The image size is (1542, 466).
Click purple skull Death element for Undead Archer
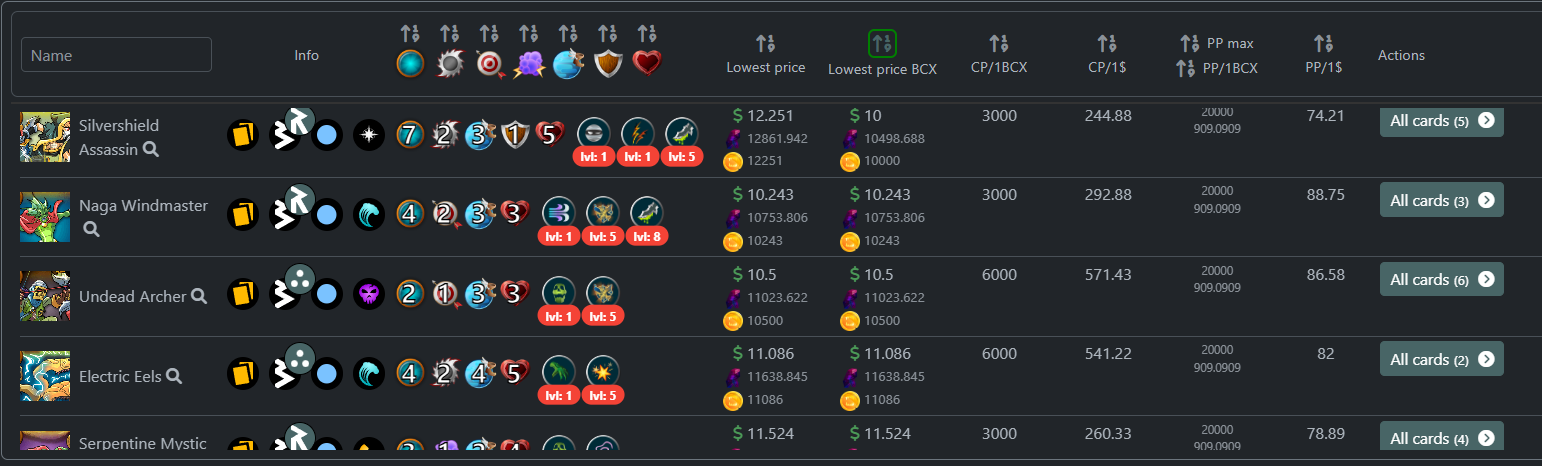[369, 294]
